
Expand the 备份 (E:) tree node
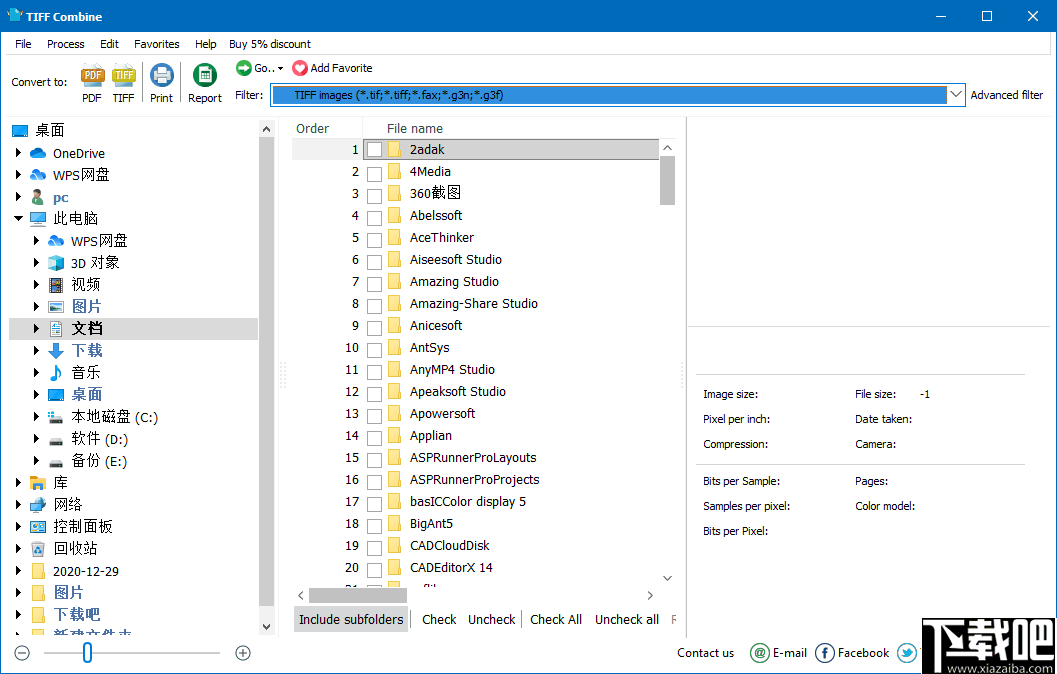pos(36,461)
